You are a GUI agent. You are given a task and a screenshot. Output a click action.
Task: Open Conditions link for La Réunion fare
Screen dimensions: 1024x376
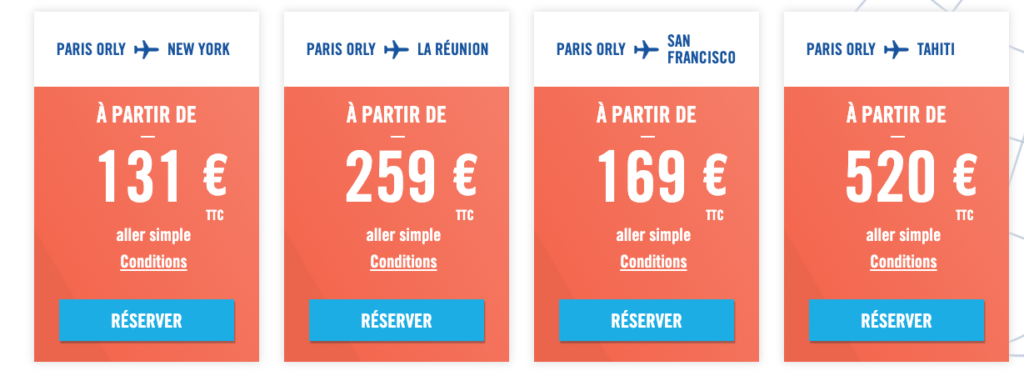404,262
